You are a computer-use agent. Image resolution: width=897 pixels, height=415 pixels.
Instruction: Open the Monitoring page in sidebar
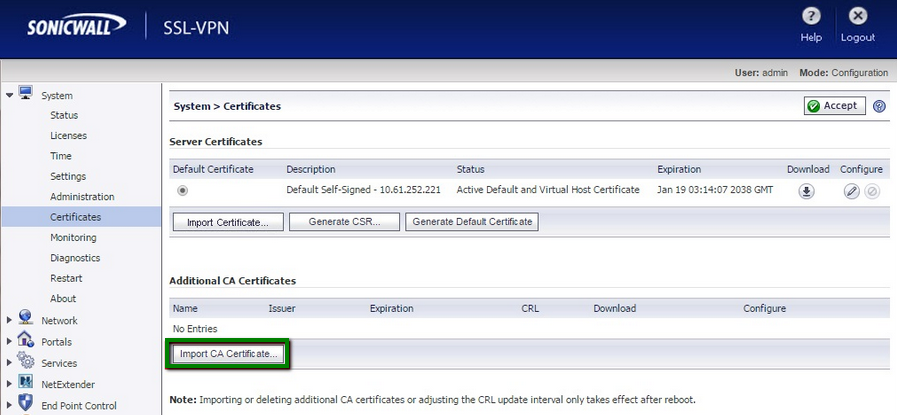(x=73, y=237)
